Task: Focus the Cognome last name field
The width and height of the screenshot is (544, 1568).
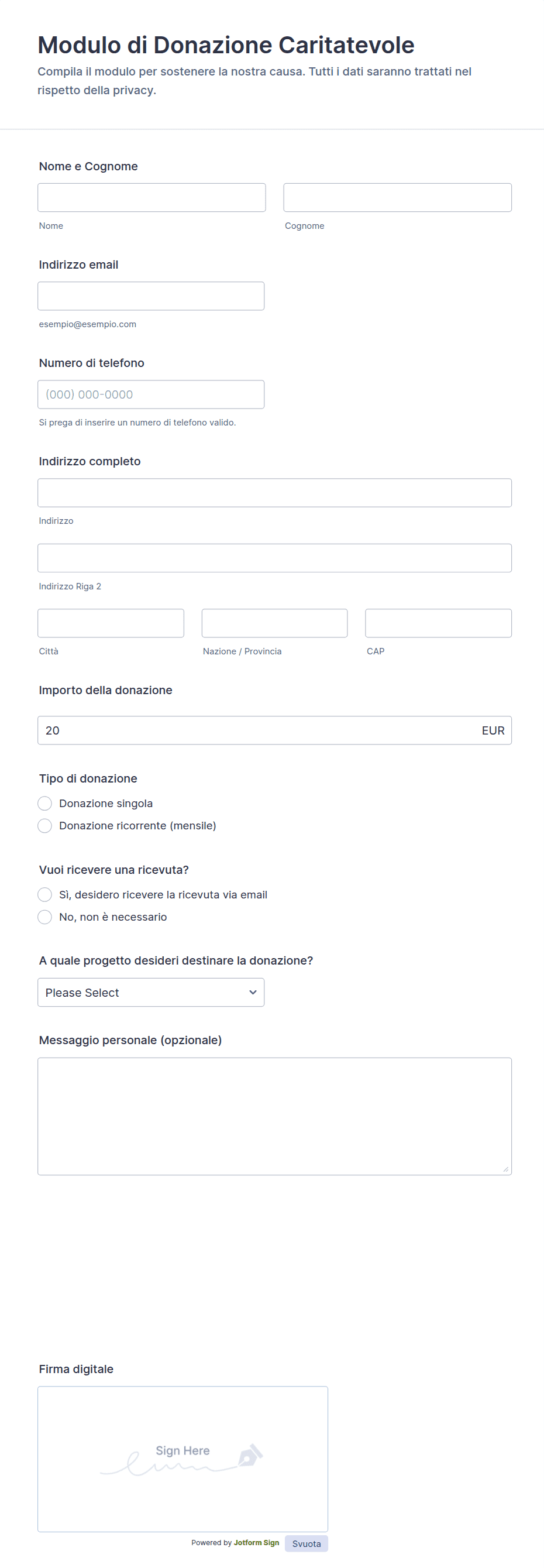Action: tap(397, 198)
